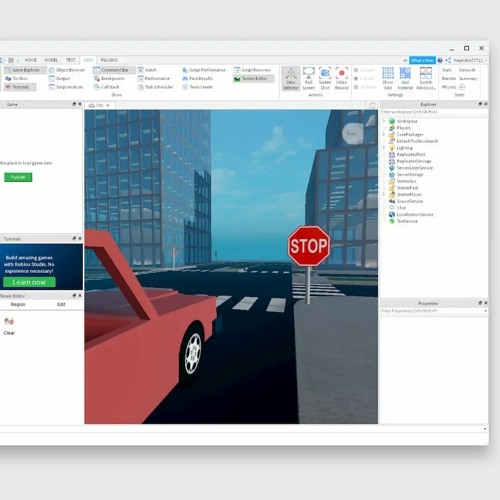Select TestService in Explorer

(403, 221)
